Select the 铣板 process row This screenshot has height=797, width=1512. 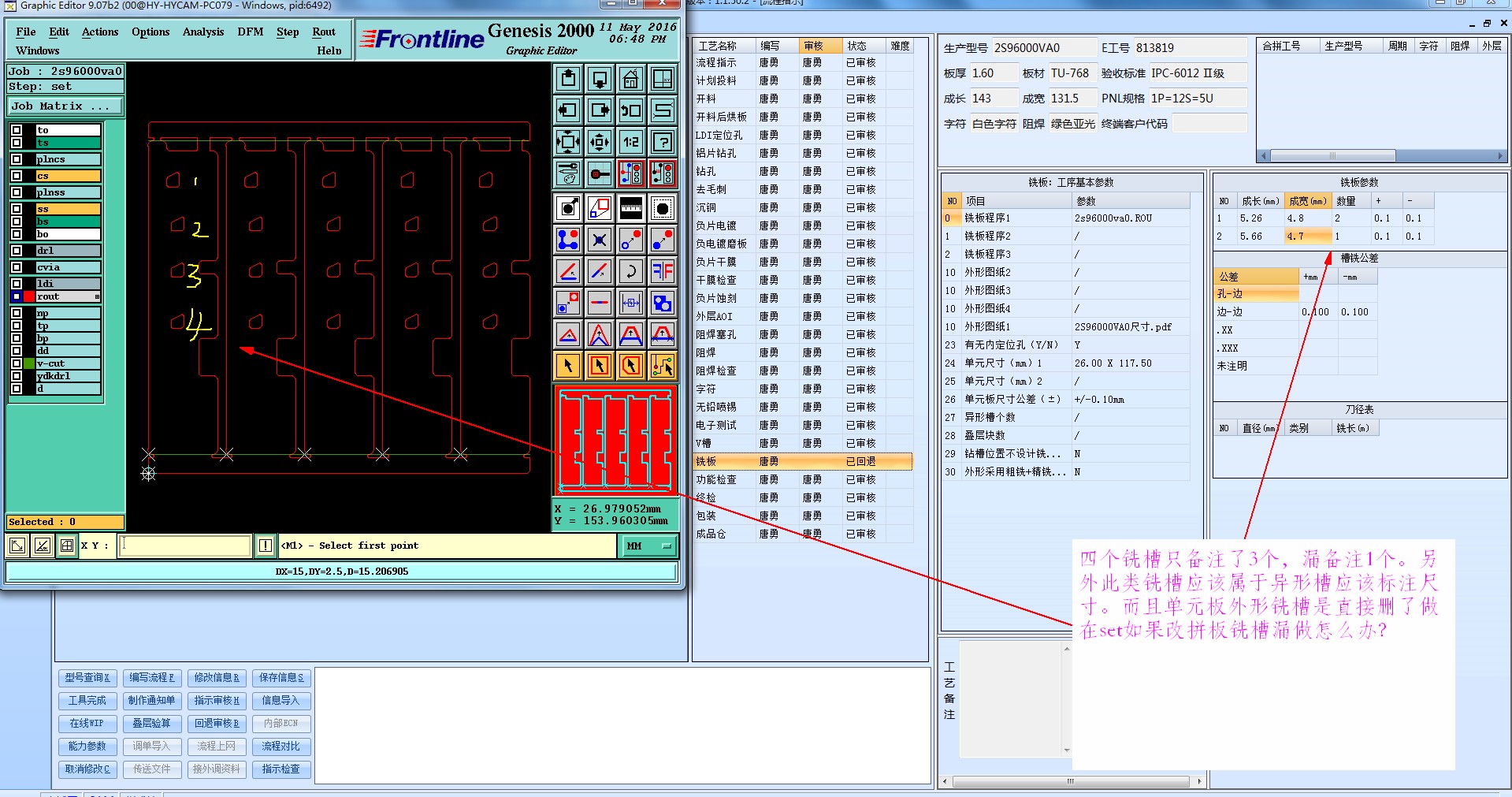coord(802,461)
